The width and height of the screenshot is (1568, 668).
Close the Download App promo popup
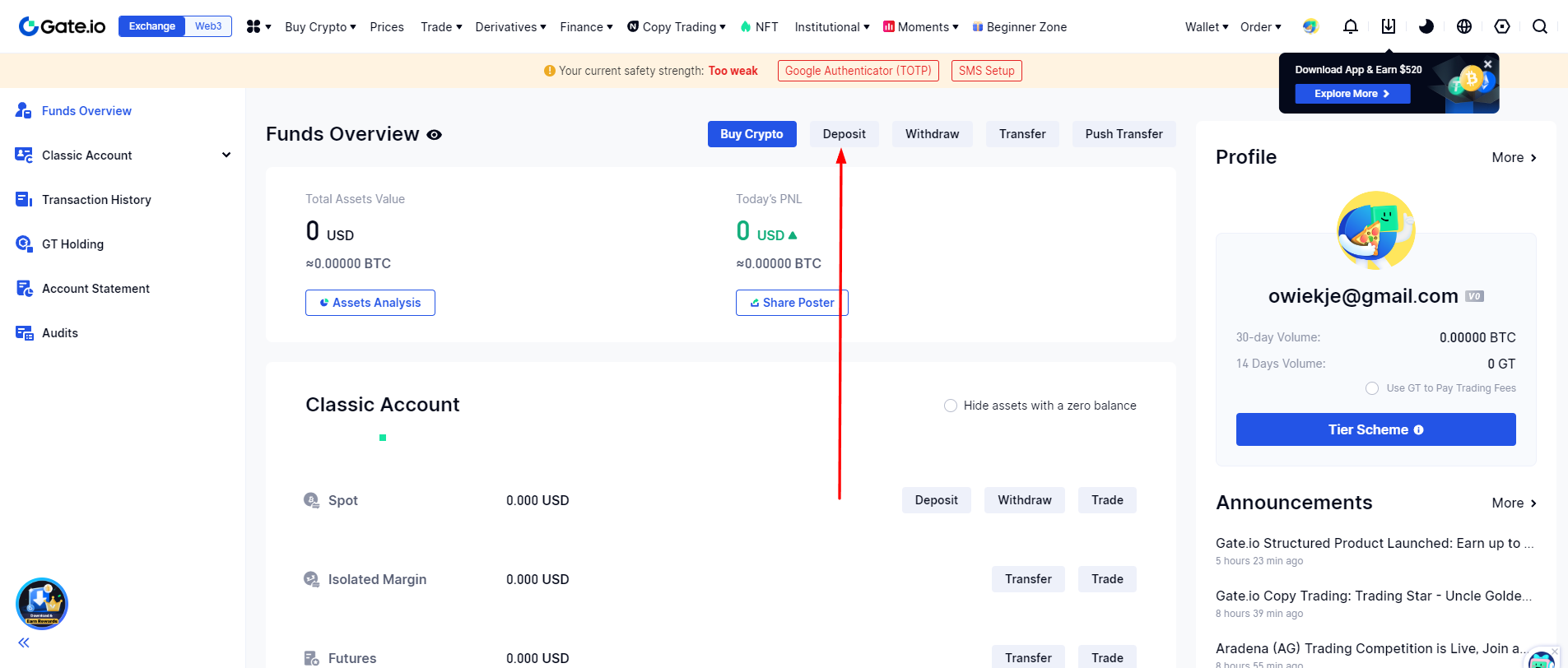click(x=1487, y=64)
